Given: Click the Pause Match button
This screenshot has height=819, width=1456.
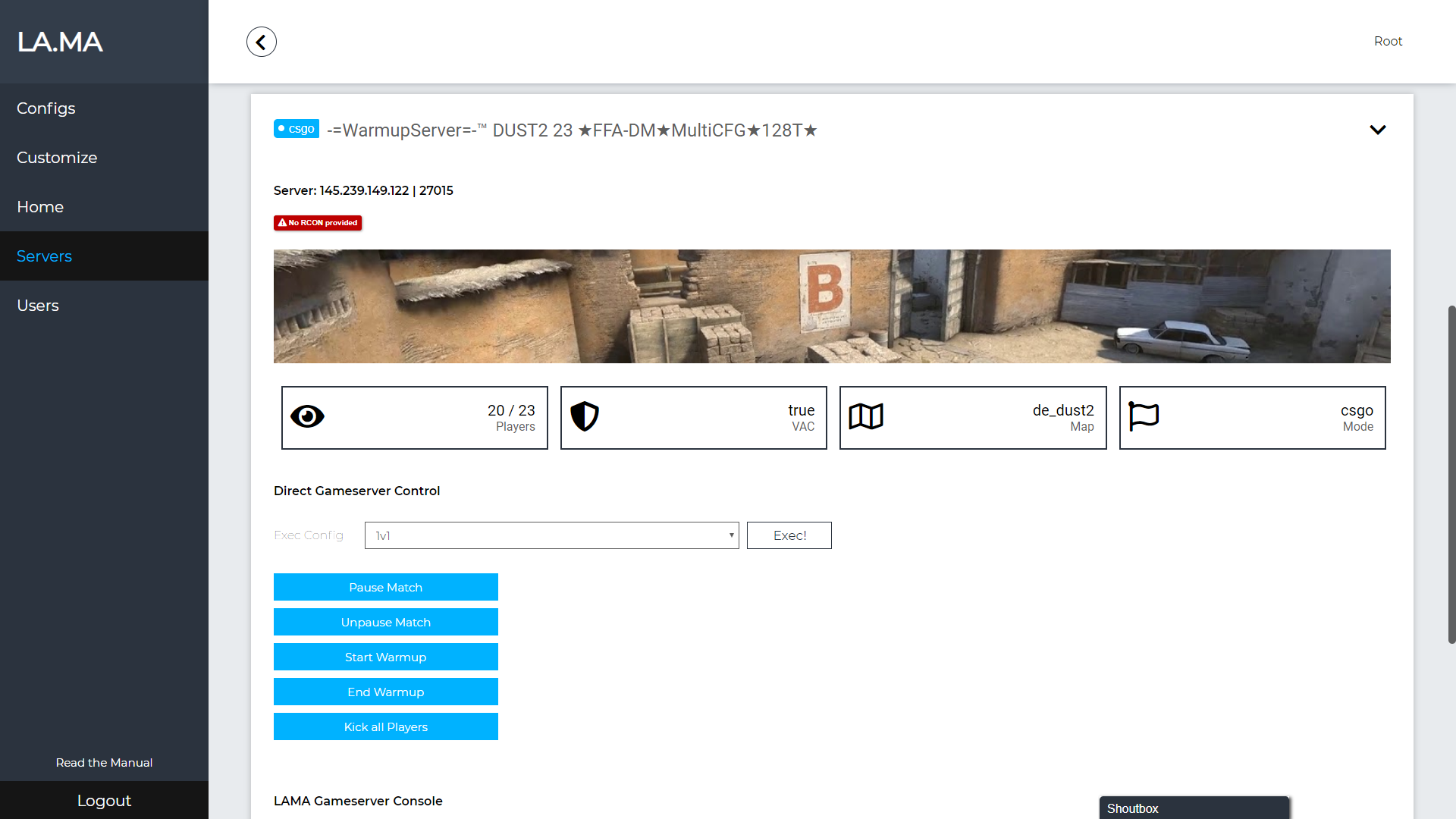Looking at the screenshot, I should (x=386, y=587).
